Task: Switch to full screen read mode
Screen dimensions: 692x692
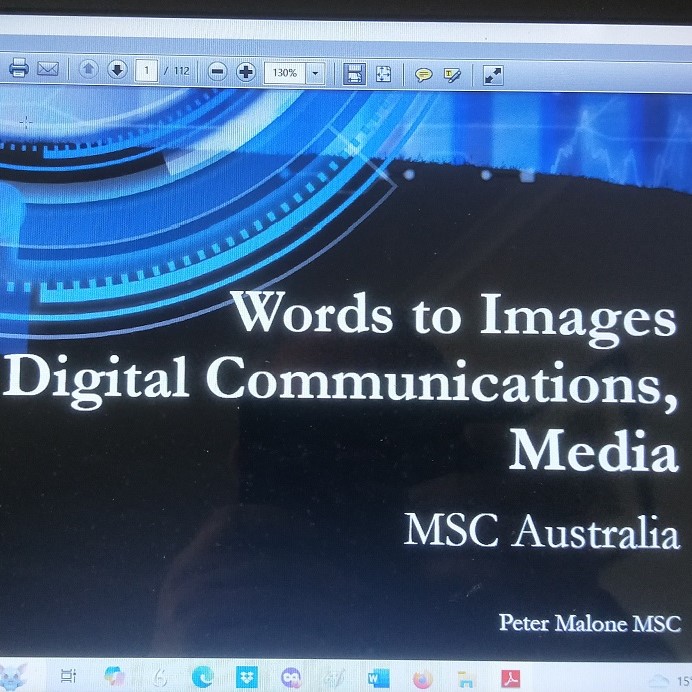Action: click(x=493, y=75)
